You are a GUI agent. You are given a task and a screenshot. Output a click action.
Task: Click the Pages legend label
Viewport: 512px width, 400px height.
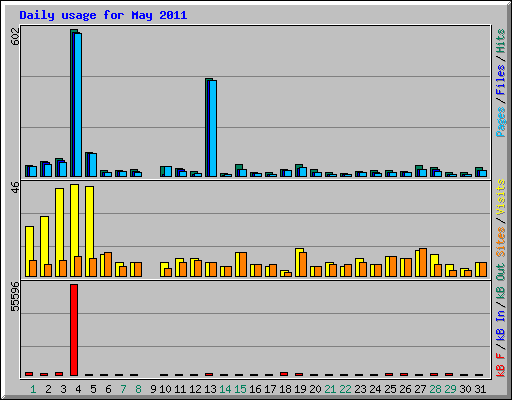click(x=500, y=122)
